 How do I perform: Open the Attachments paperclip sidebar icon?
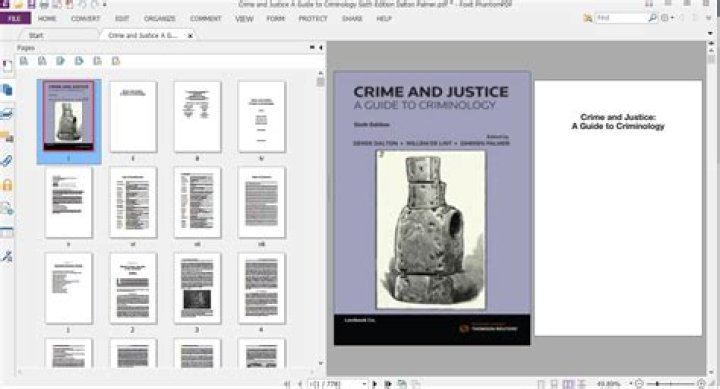point(7,161)
